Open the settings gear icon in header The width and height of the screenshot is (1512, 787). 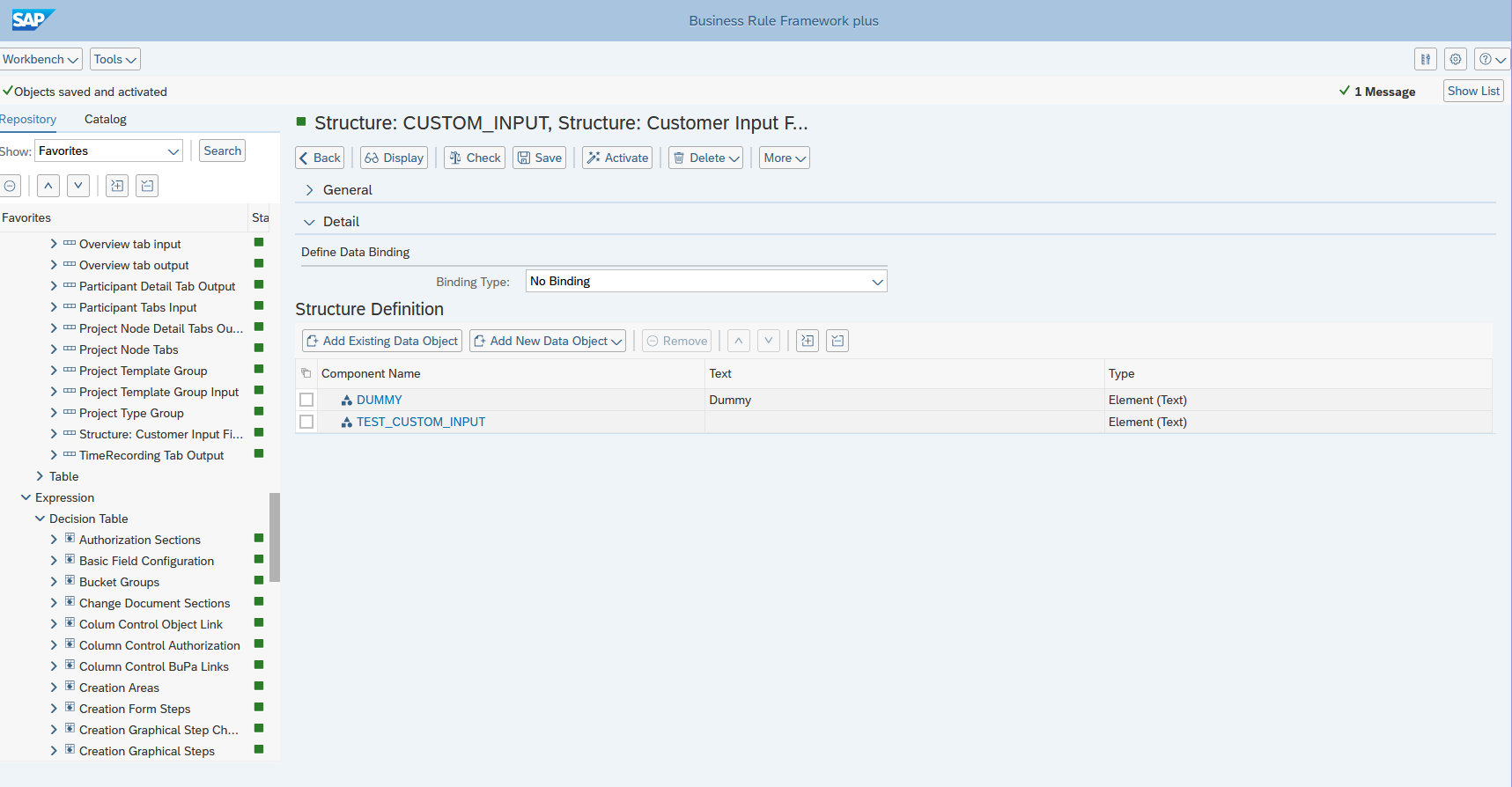(1456, 59)
